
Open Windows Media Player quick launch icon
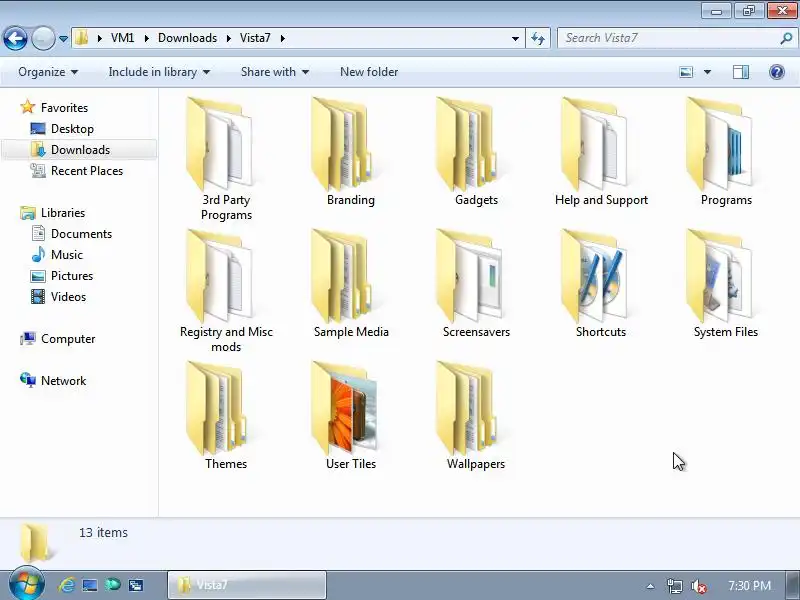[113, 585]
